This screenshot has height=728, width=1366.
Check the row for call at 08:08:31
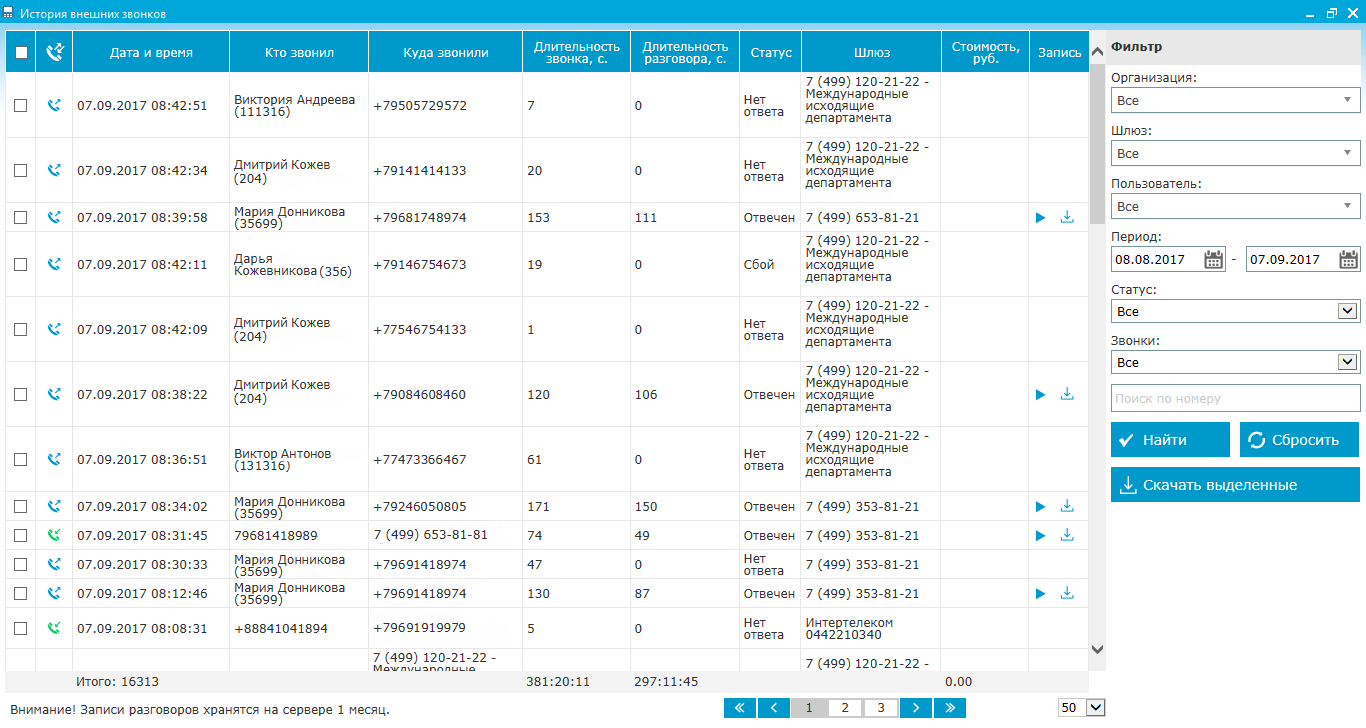click(x=20, y=629)
